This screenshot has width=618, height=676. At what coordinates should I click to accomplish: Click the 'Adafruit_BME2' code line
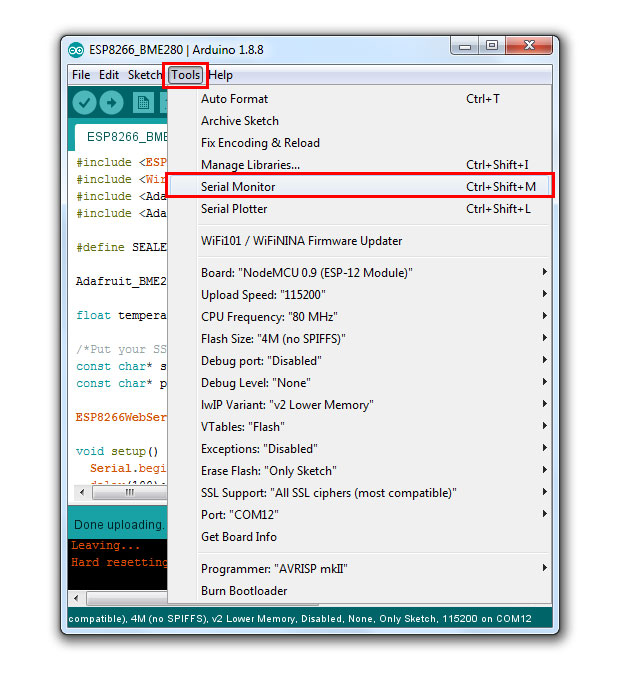click(121, 281)
